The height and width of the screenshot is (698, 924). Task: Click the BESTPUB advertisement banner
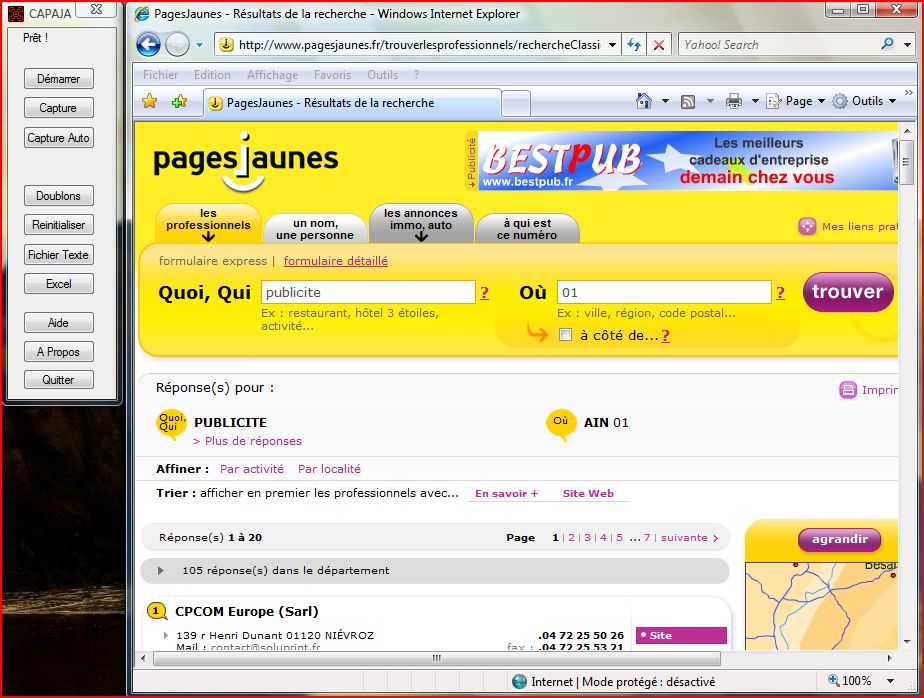687,160
